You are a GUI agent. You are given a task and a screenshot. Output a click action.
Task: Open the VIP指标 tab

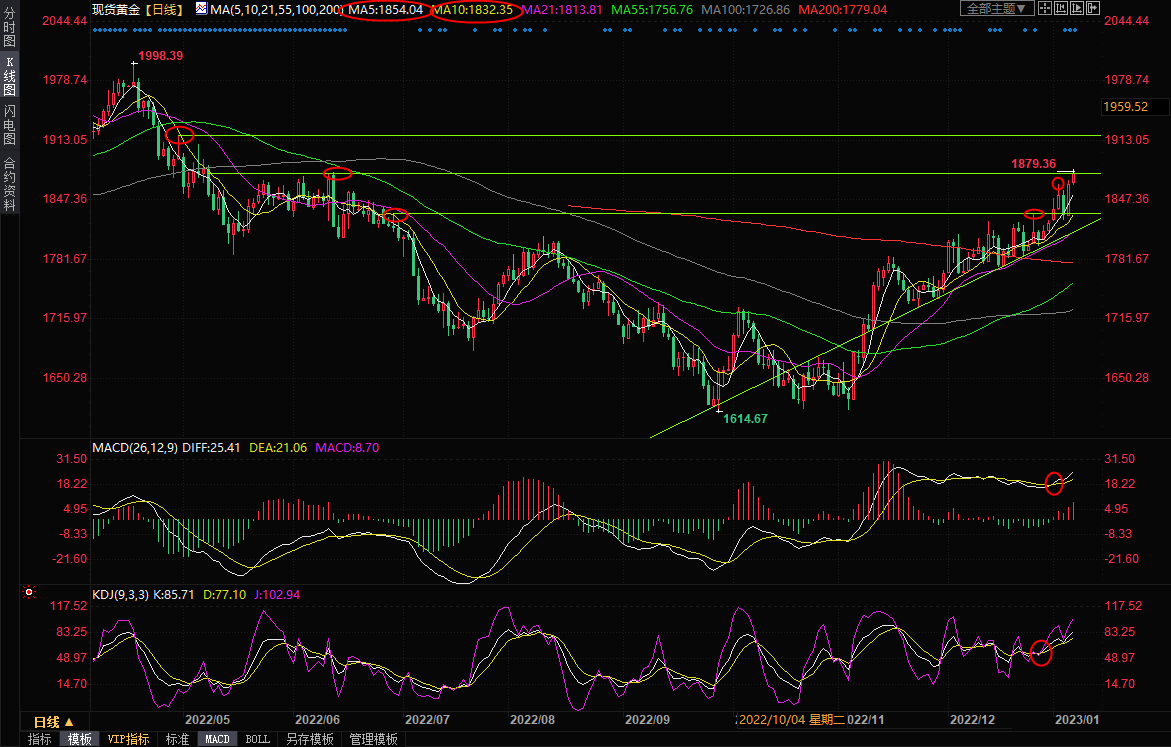[x=128, y=739]
